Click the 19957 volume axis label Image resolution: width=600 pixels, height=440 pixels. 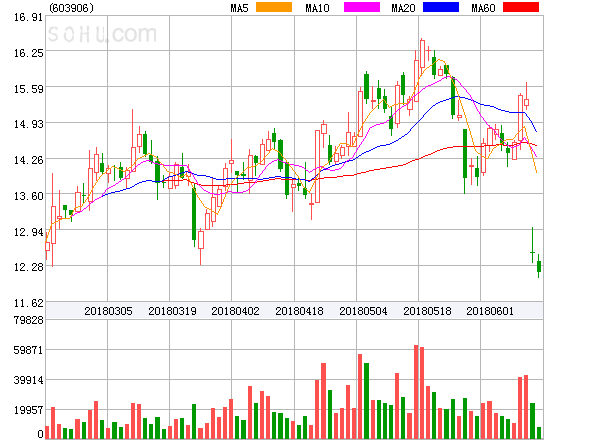(x=28, y=410)
